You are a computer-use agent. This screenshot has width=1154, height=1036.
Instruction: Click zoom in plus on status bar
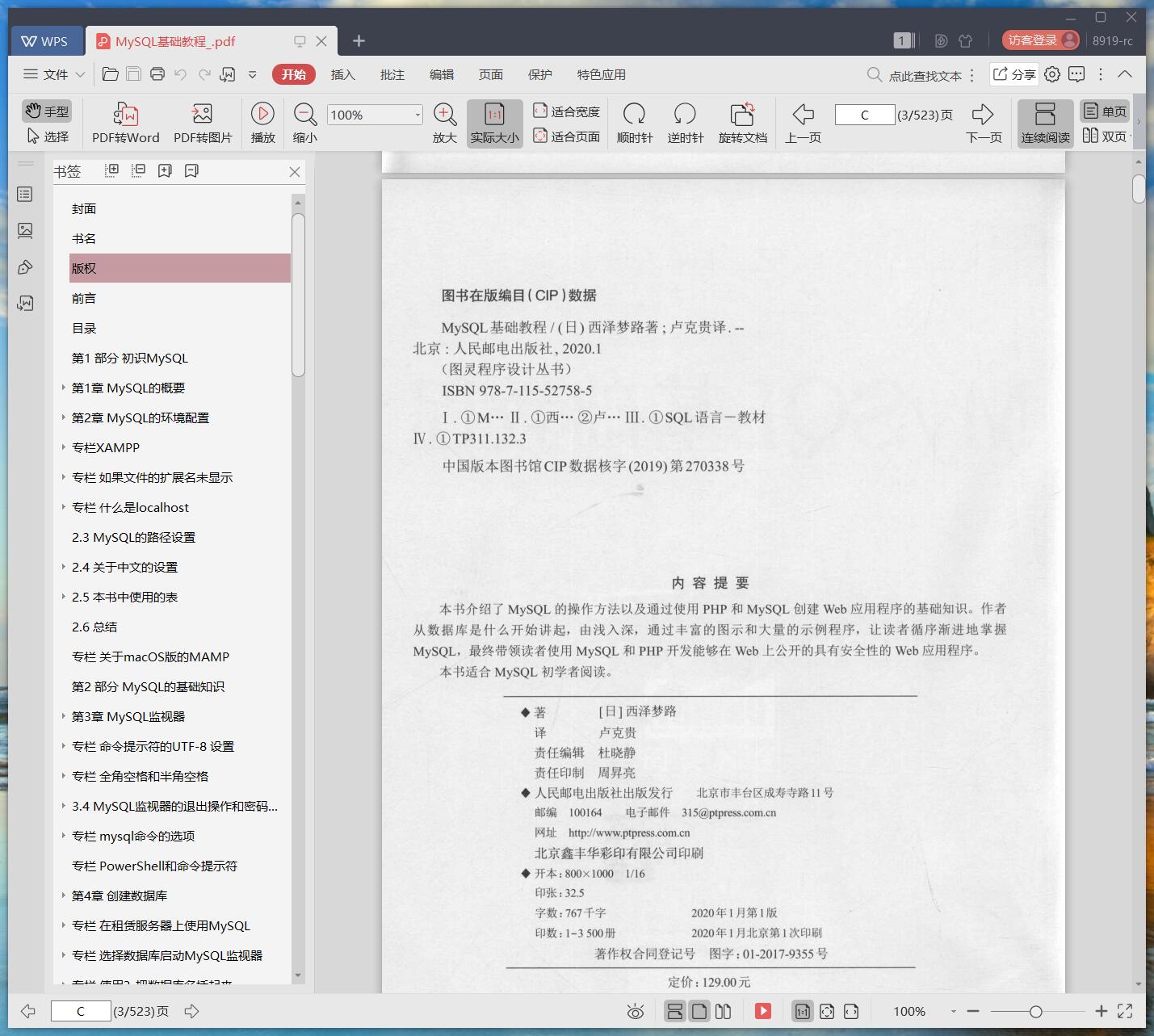click(1101, 1011)
